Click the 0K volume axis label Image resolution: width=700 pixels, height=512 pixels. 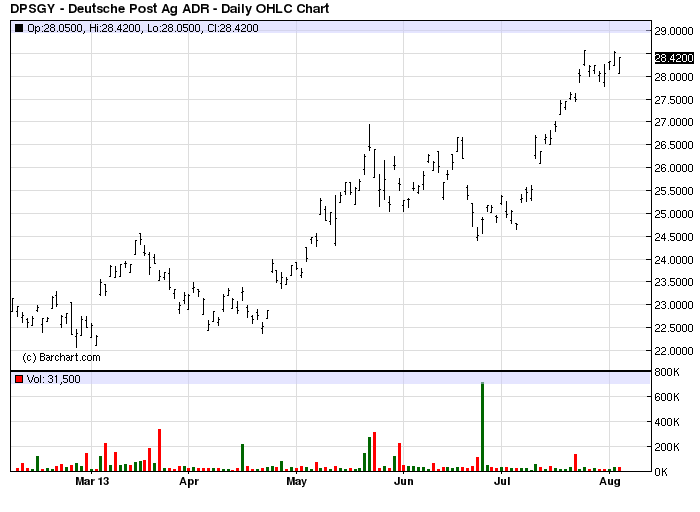point(661,472)
